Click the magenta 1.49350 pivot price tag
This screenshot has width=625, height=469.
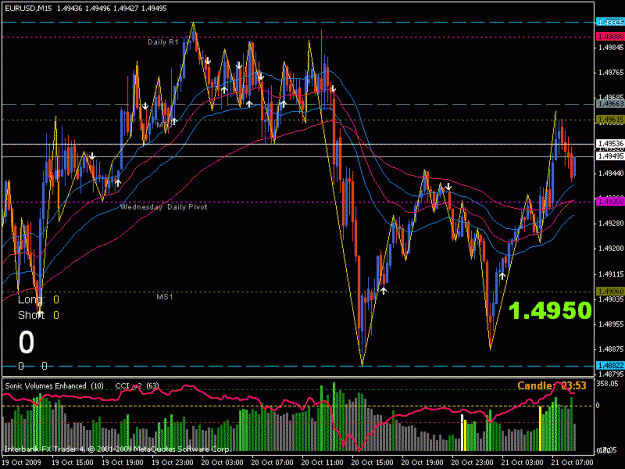[610, 202]
